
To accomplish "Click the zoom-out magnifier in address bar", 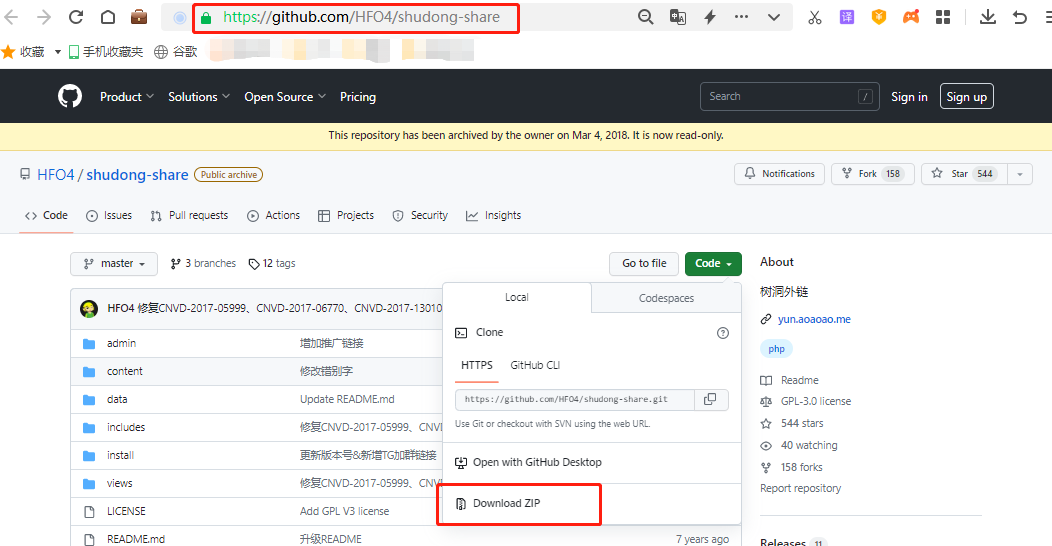I will 645,17.
